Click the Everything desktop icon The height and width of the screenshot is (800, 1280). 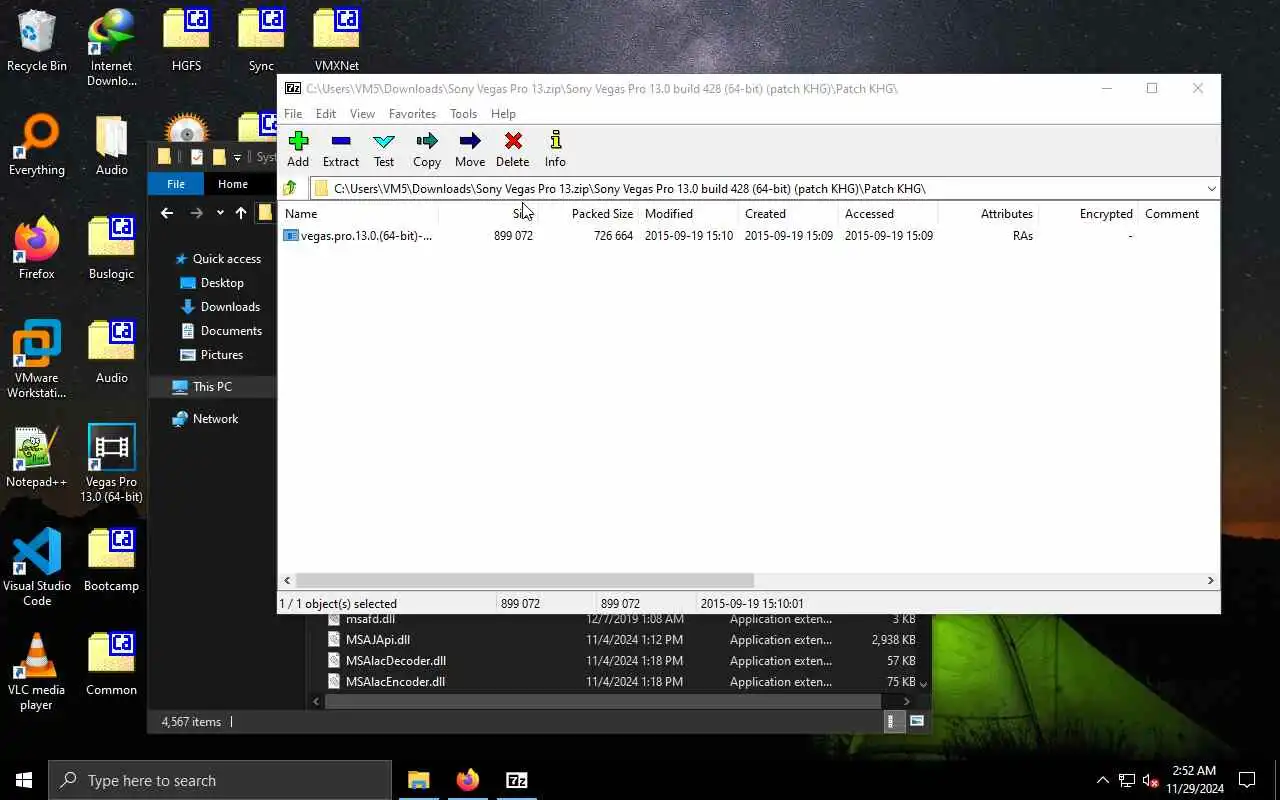[37, 146]
